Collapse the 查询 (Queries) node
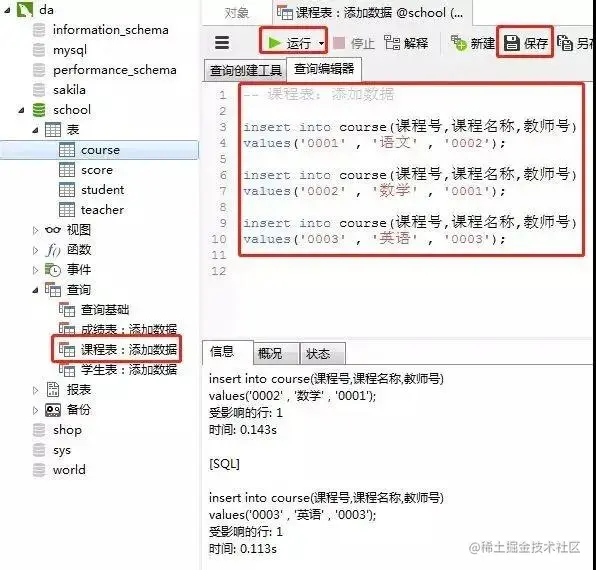 click(35, 290)
